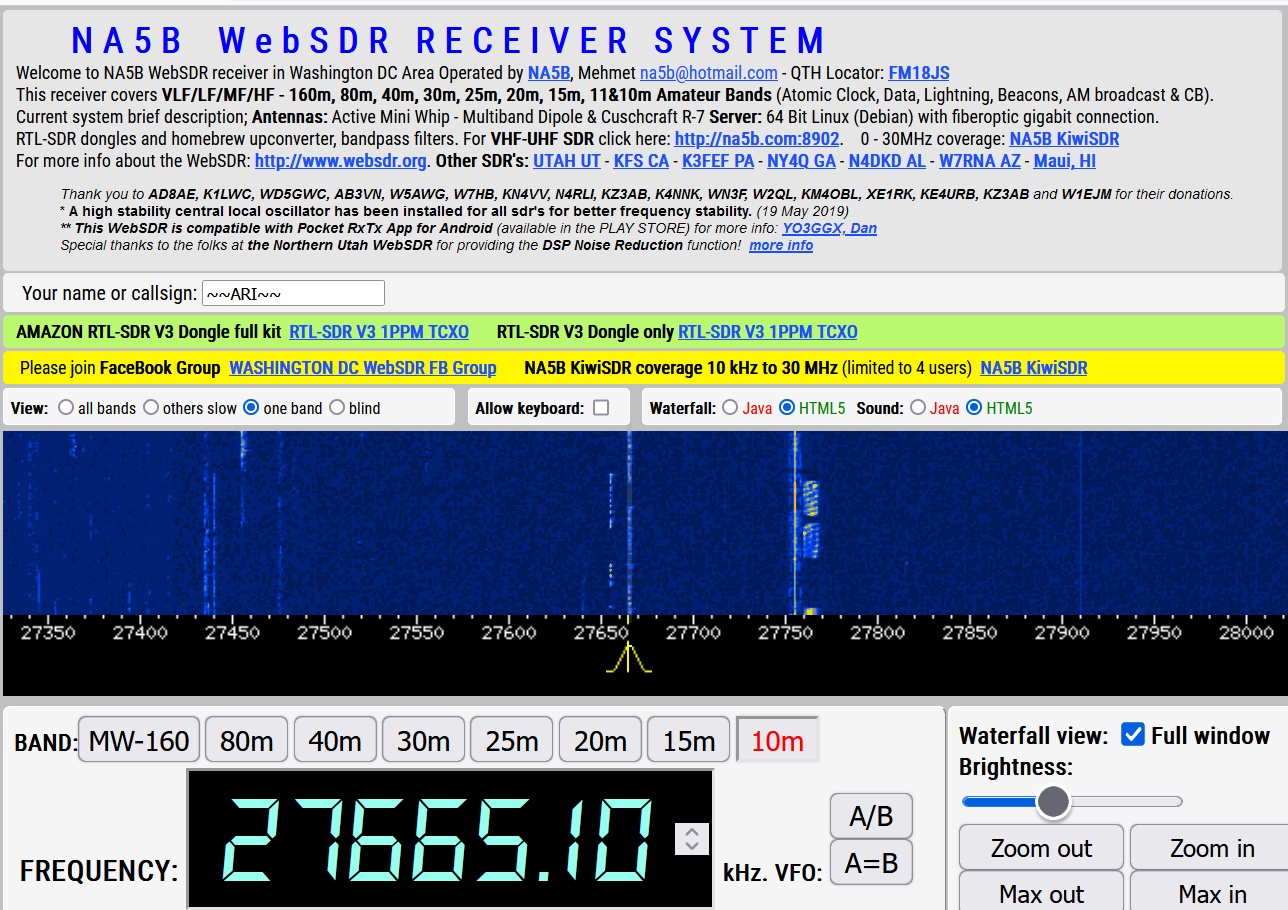Click the strong signal at 27750 in waterfall
This screenshot has width=1288, height=910.
click(795, 520)
